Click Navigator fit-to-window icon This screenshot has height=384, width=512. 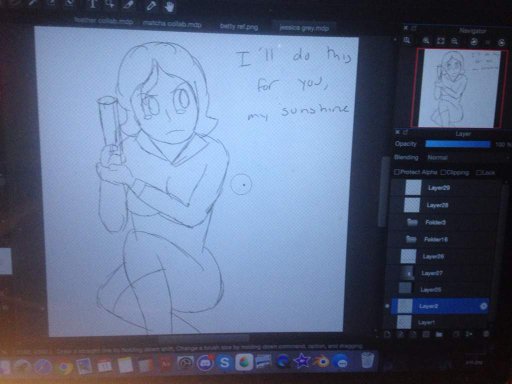point(441,41)
